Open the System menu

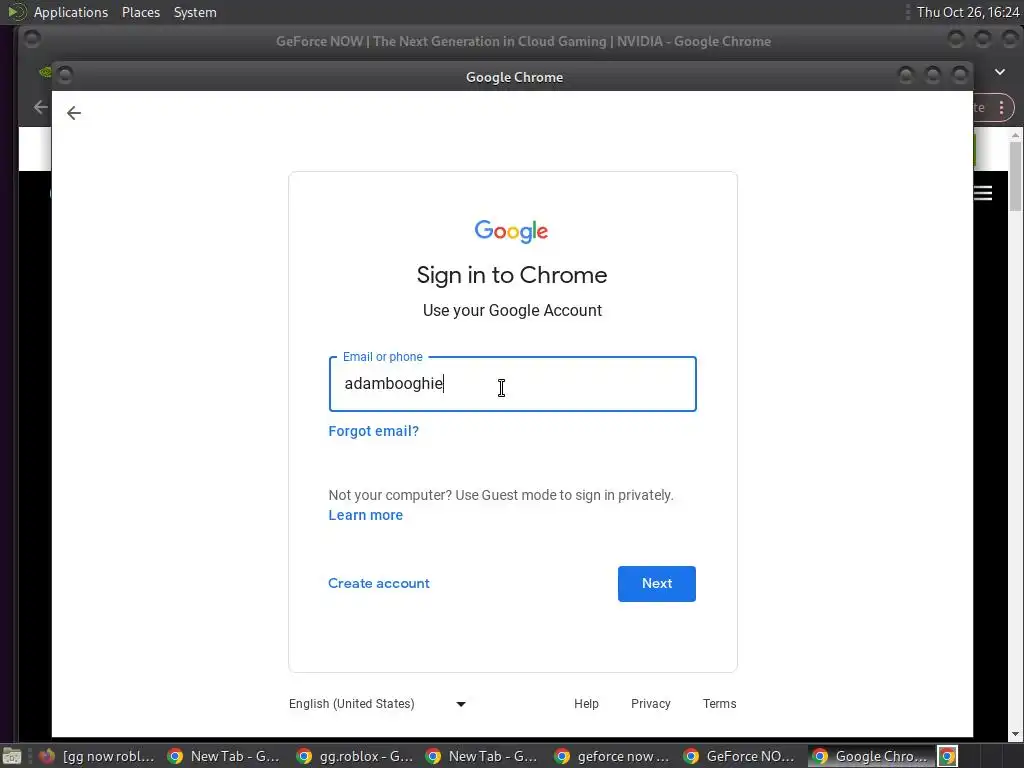(195, 12)
